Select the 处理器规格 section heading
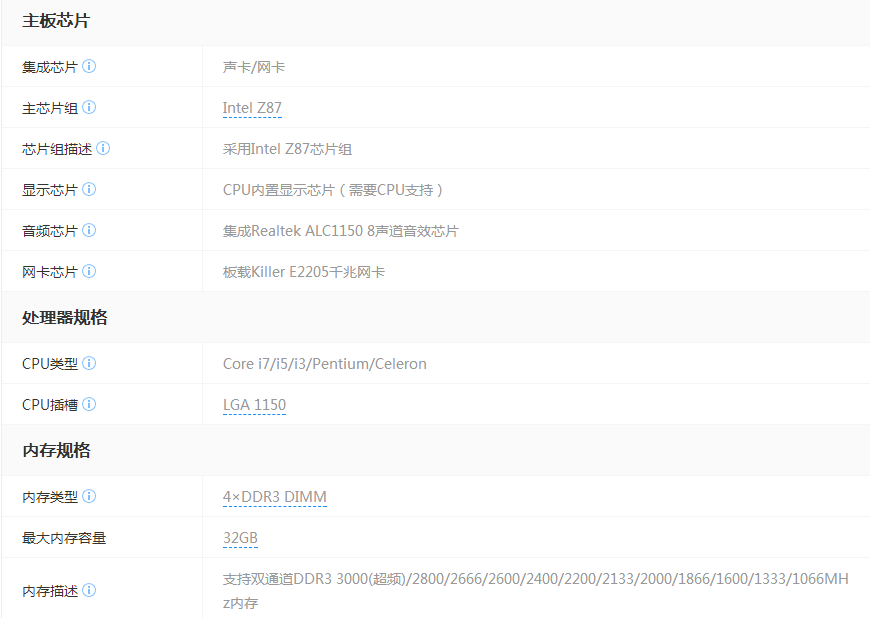 [64, 318]
